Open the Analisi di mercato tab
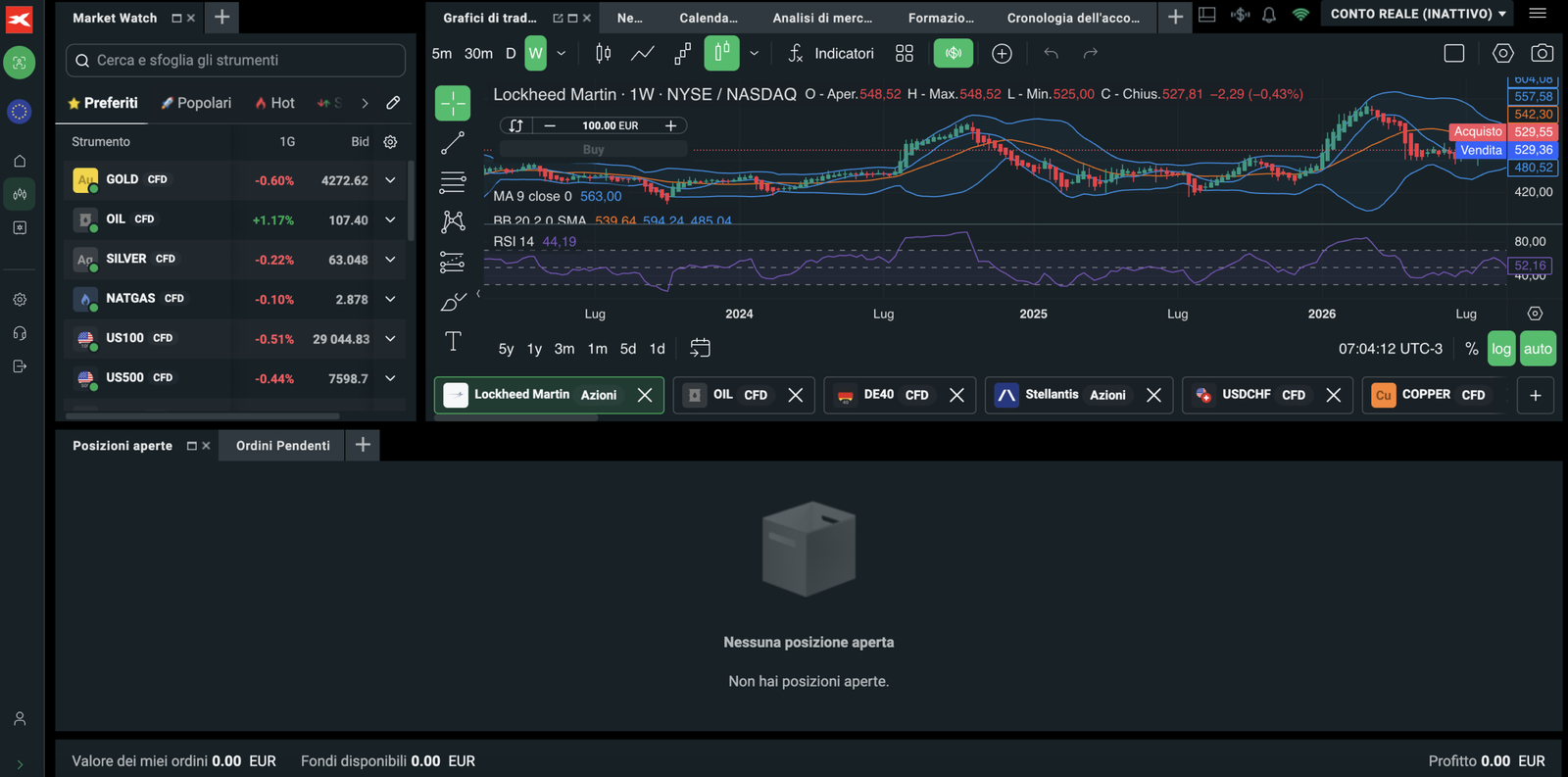Viewport: 1568px width, 777px height. point(822,18)
